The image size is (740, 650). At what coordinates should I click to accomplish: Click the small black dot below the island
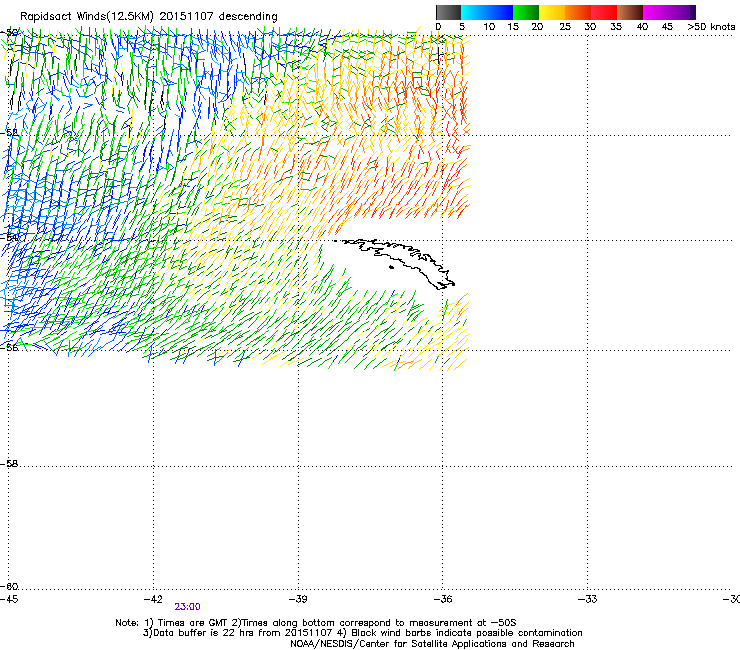point(391,268)
